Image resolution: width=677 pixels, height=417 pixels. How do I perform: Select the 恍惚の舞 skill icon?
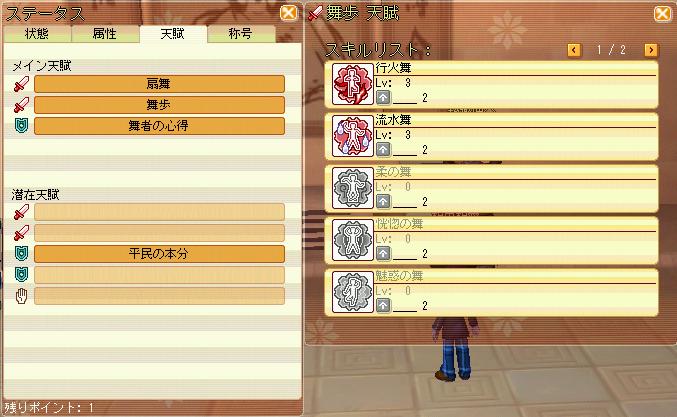coord(353,240)
